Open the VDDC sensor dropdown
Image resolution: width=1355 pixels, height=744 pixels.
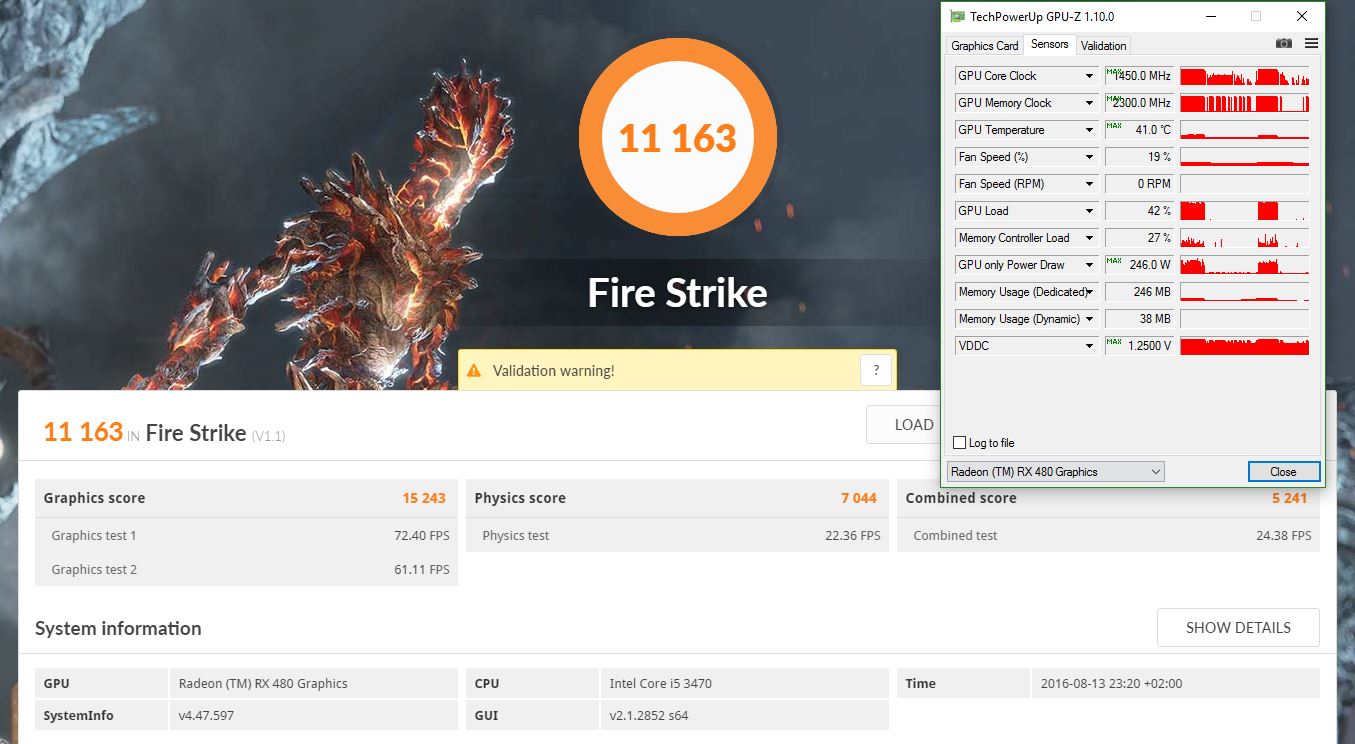pos(1090,346)
